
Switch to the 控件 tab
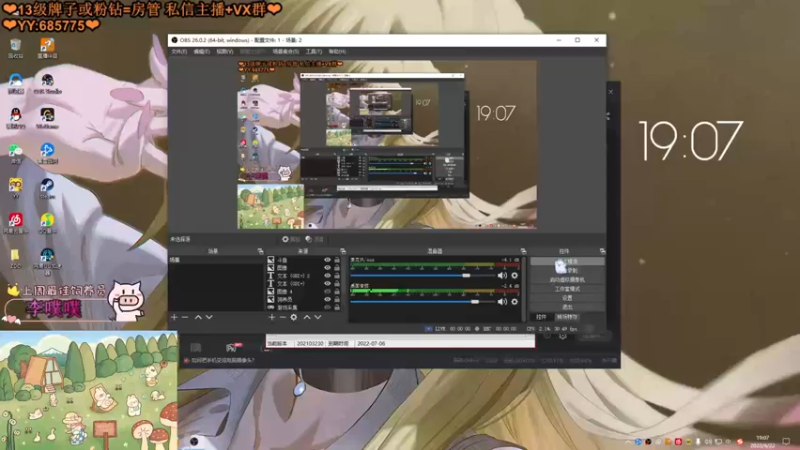541,317
